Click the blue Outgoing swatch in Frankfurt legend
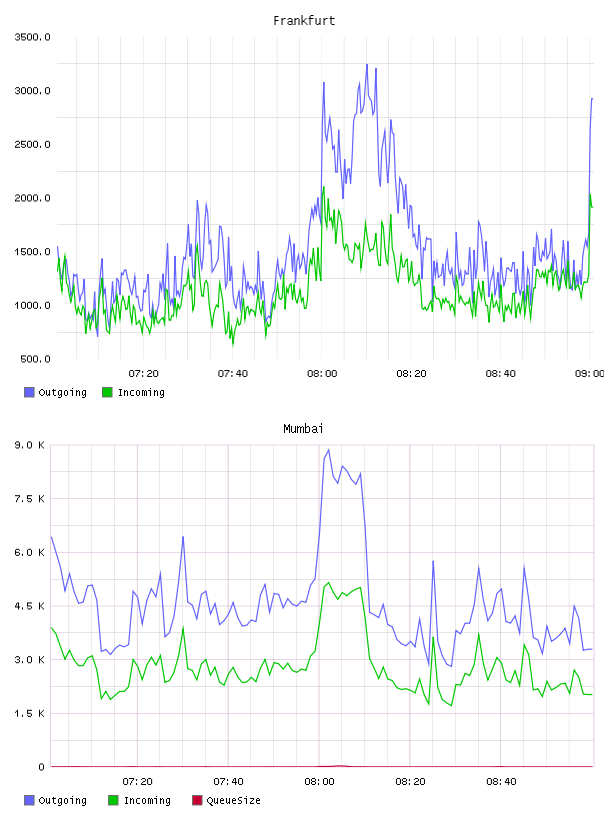The width and height of the screenshot is (608, 816). coord(29,392)
